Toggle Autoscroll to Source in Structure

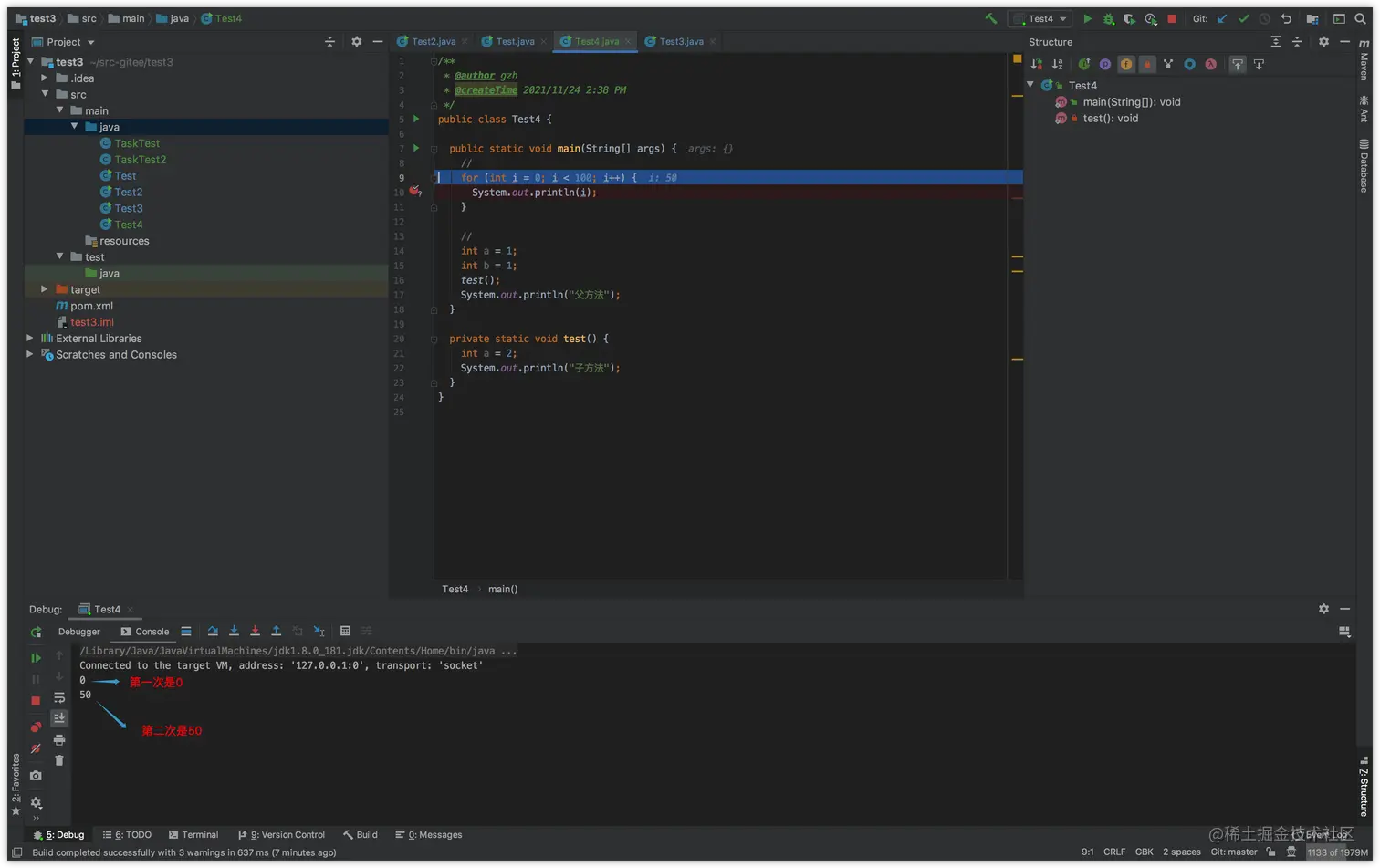[1238, 64]
